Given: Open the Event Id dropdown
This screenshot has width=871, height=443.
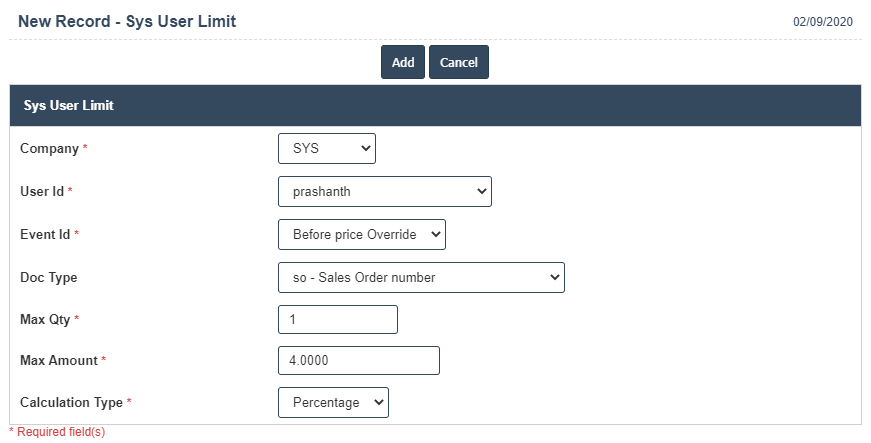Looking at the screenshot, I should [x=361, y=234].
